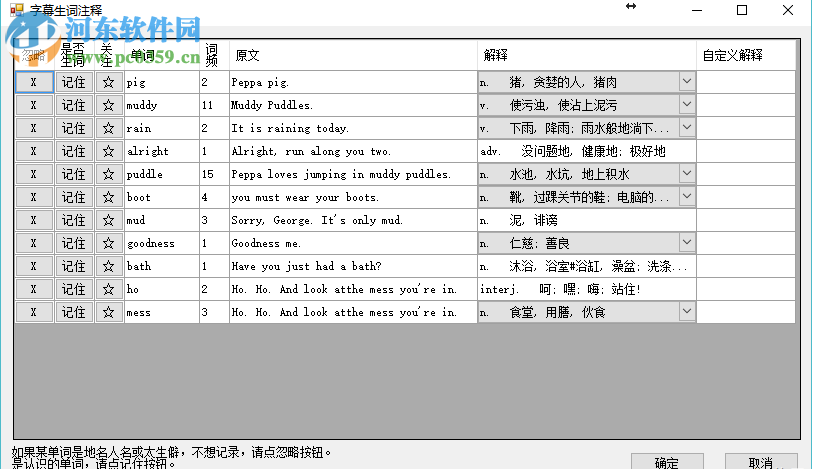The image size is (815, 469).
Task: Ignore the word muddy with X
Action: point(34,105)
